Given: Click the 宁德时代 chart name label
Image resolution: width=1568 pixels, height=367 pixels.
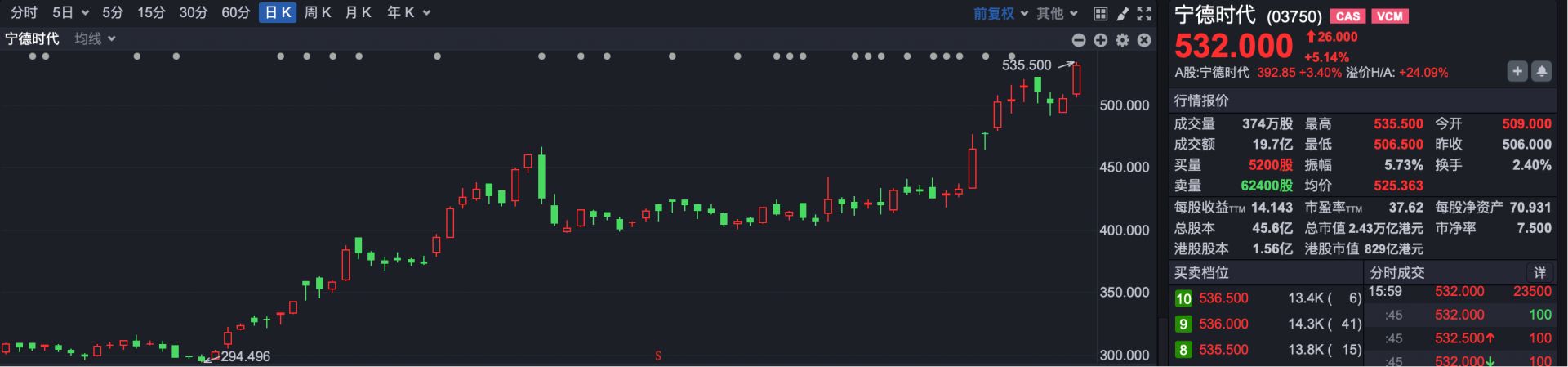Looking at the screenshot, I should (x=32, y=38).
